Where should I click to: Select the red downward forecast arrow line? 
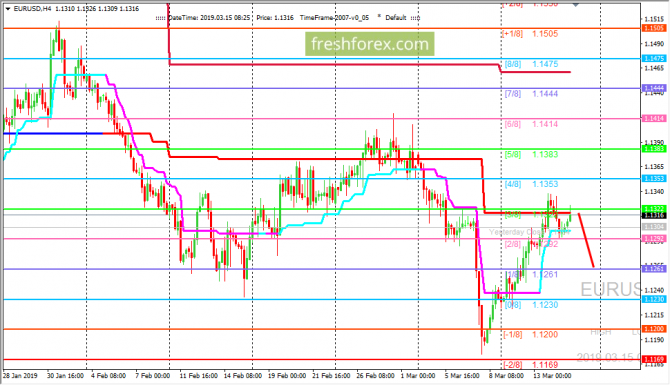tap(586, 240)
